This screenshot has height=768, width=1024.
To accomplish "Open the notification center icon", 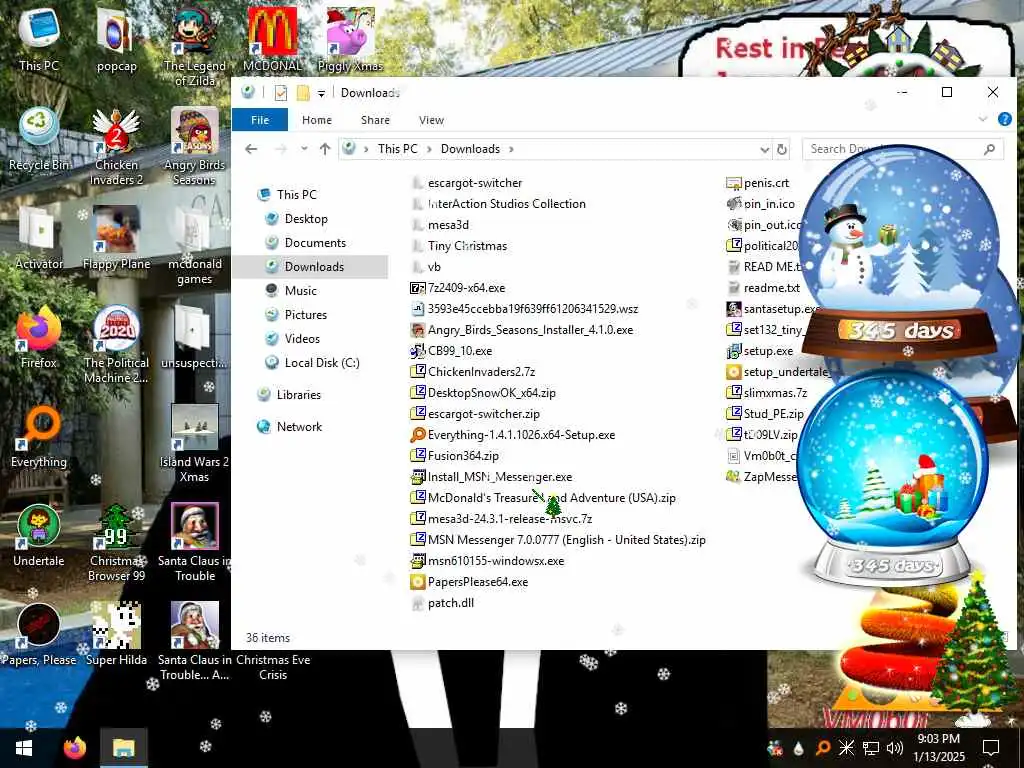I will pos(991,748).
